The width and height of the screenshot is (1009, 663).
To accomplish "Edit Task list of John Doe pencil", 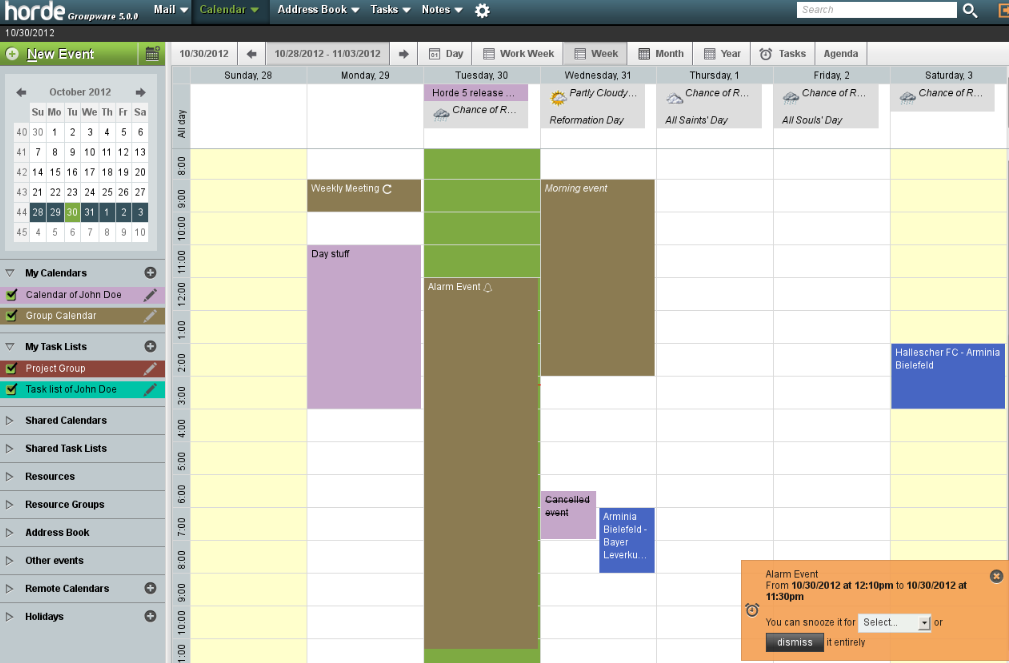I will coord(150,389).
